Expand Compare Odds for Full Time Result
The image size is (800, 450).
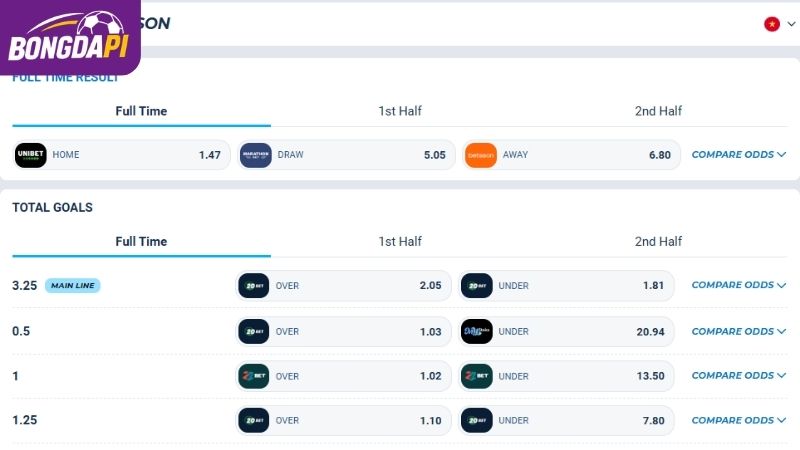coord(738,155)
